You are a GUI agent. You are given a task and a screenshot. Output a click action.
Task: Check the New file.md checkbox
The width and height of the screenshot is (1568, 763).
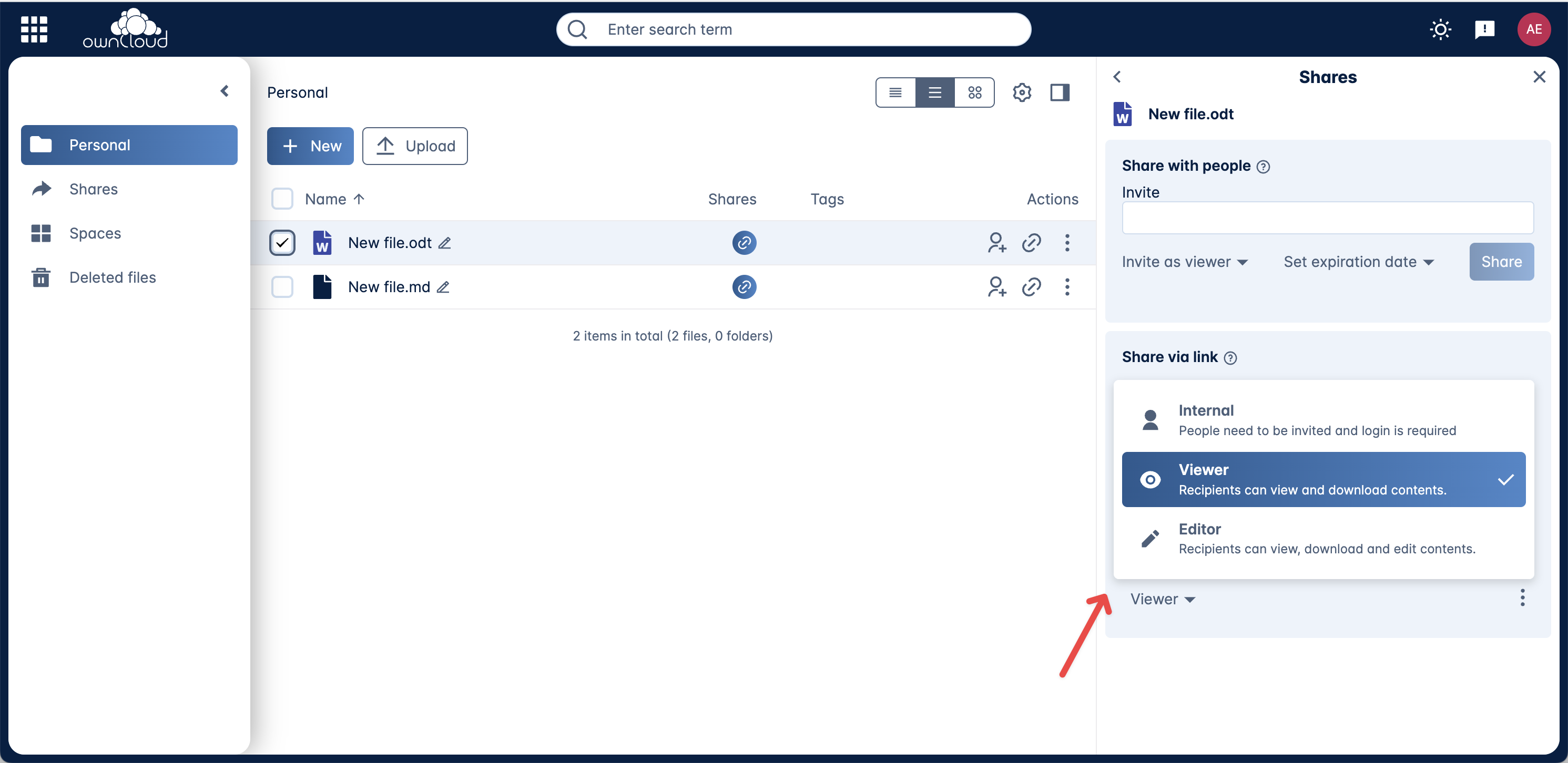282,286
